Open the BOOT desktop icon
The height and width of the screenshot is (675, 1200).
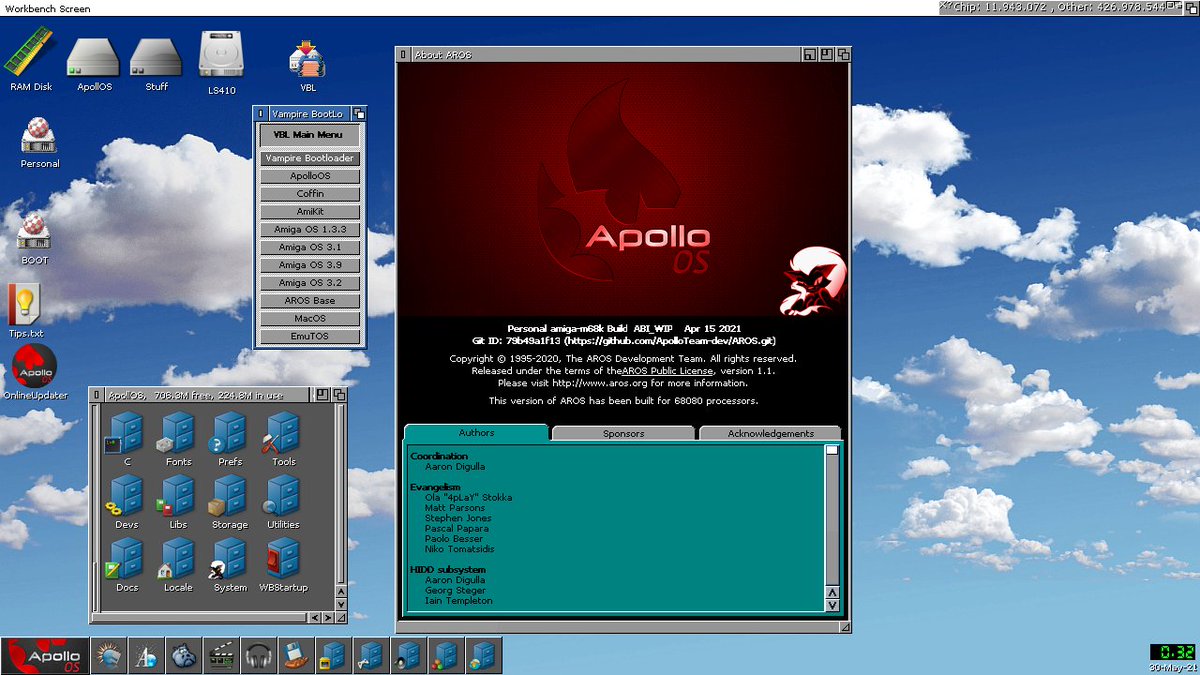point(34,239)
